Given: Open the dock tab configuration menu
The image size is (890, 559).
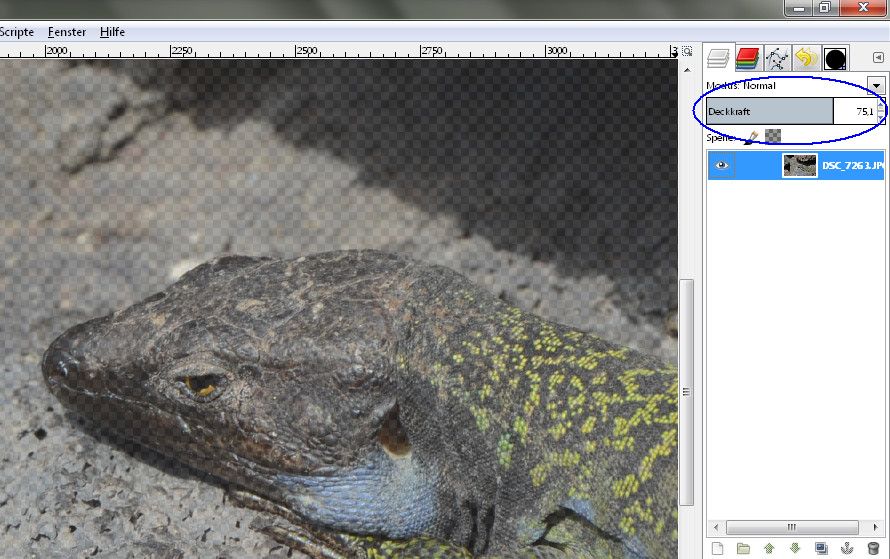Looking at the screenshot, I should (878, 58).
